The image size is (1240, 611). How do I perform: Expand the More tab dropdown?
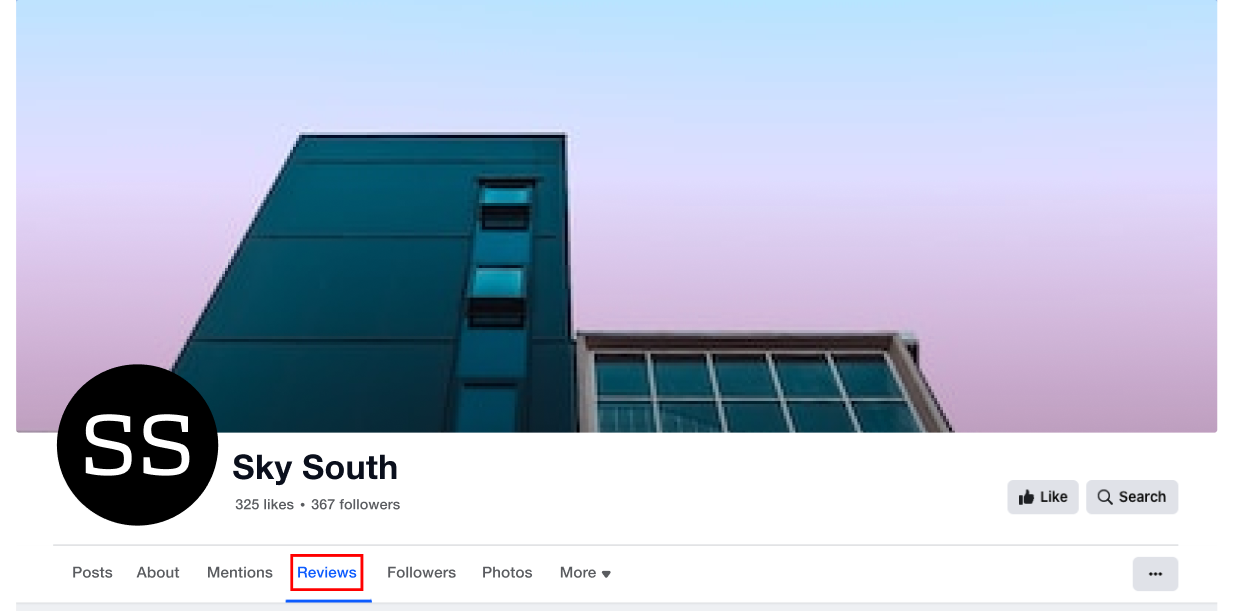coord(585,573)
